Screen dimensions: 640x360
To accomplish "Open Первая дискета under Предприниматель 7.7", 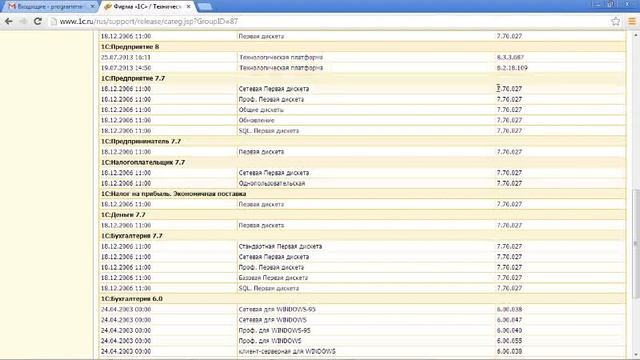I will [261, 152].
